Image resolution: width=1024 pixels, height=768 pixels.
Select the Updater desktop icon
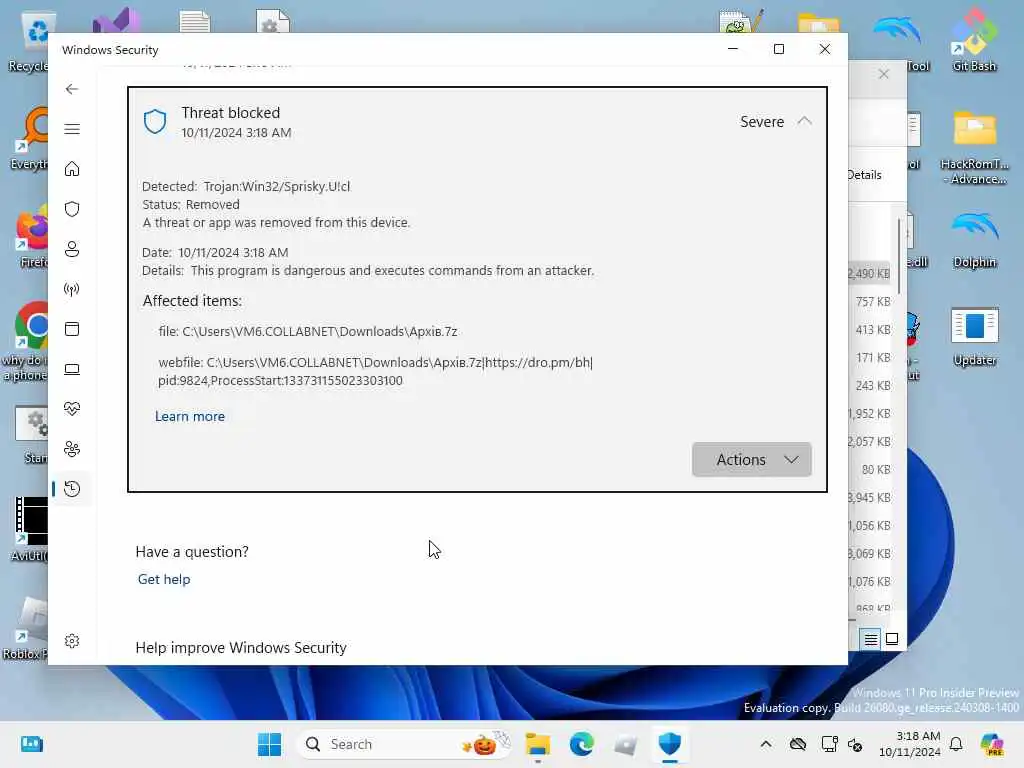974,336
